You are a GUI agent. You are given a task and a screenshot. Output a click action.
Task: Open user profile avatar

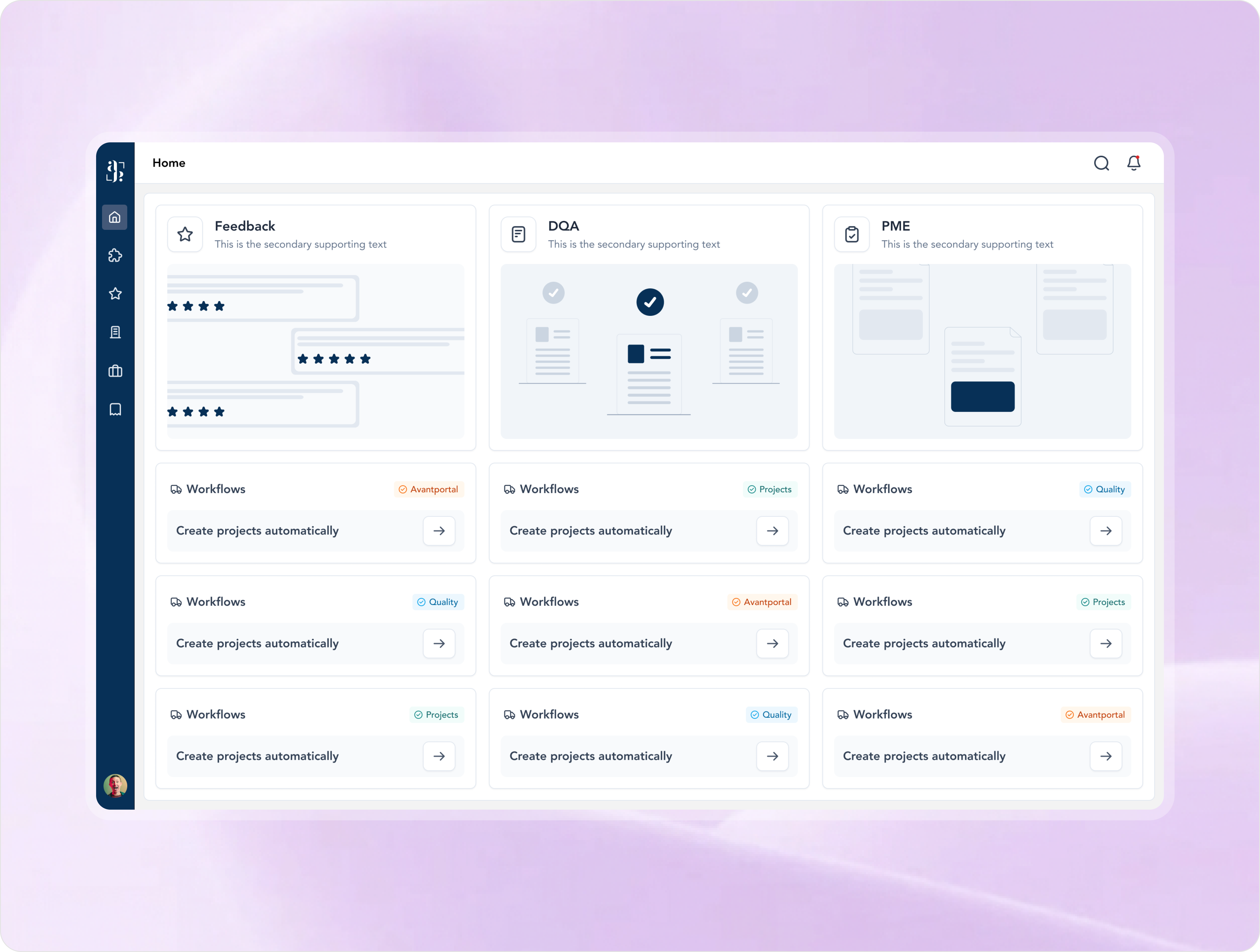click(115, 786)
